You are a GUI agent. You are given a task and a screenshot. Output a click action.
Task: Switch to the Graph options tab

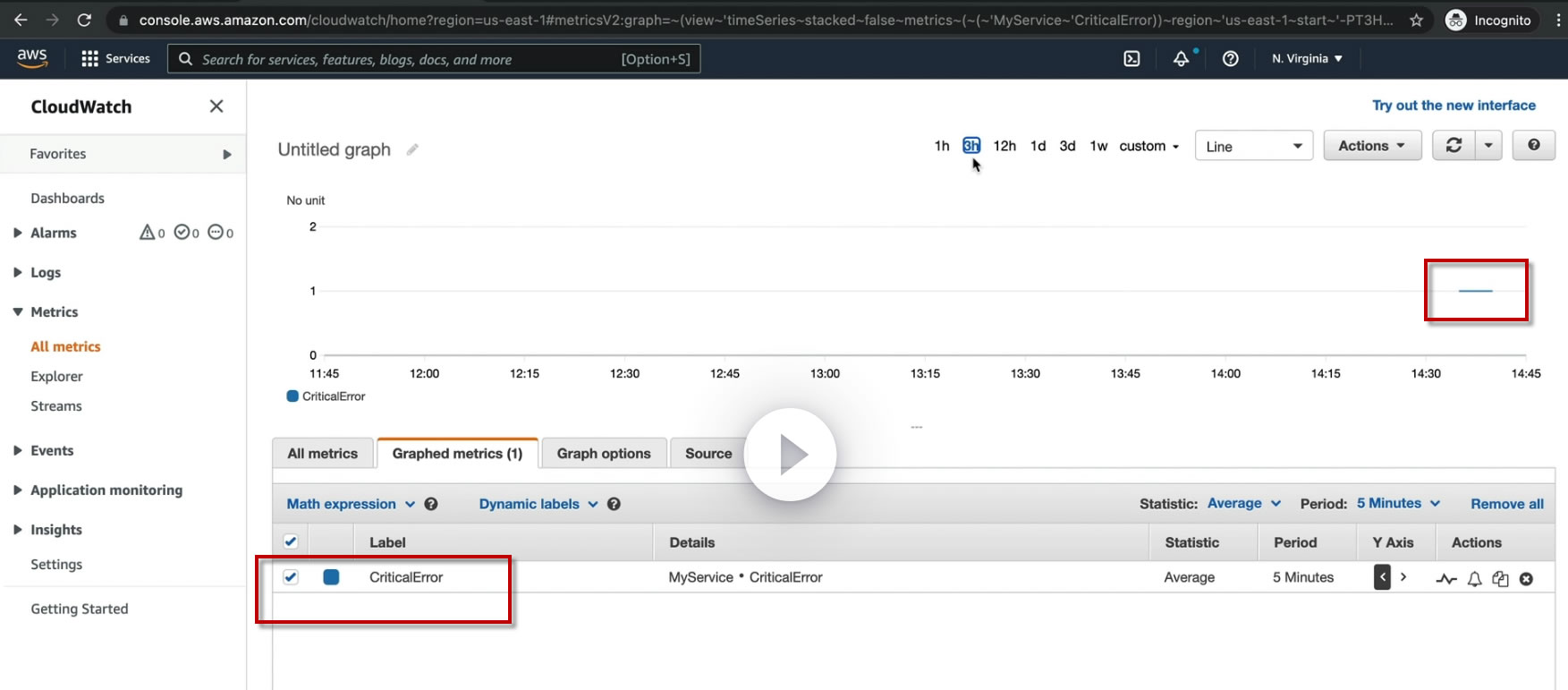pos(604,454)
